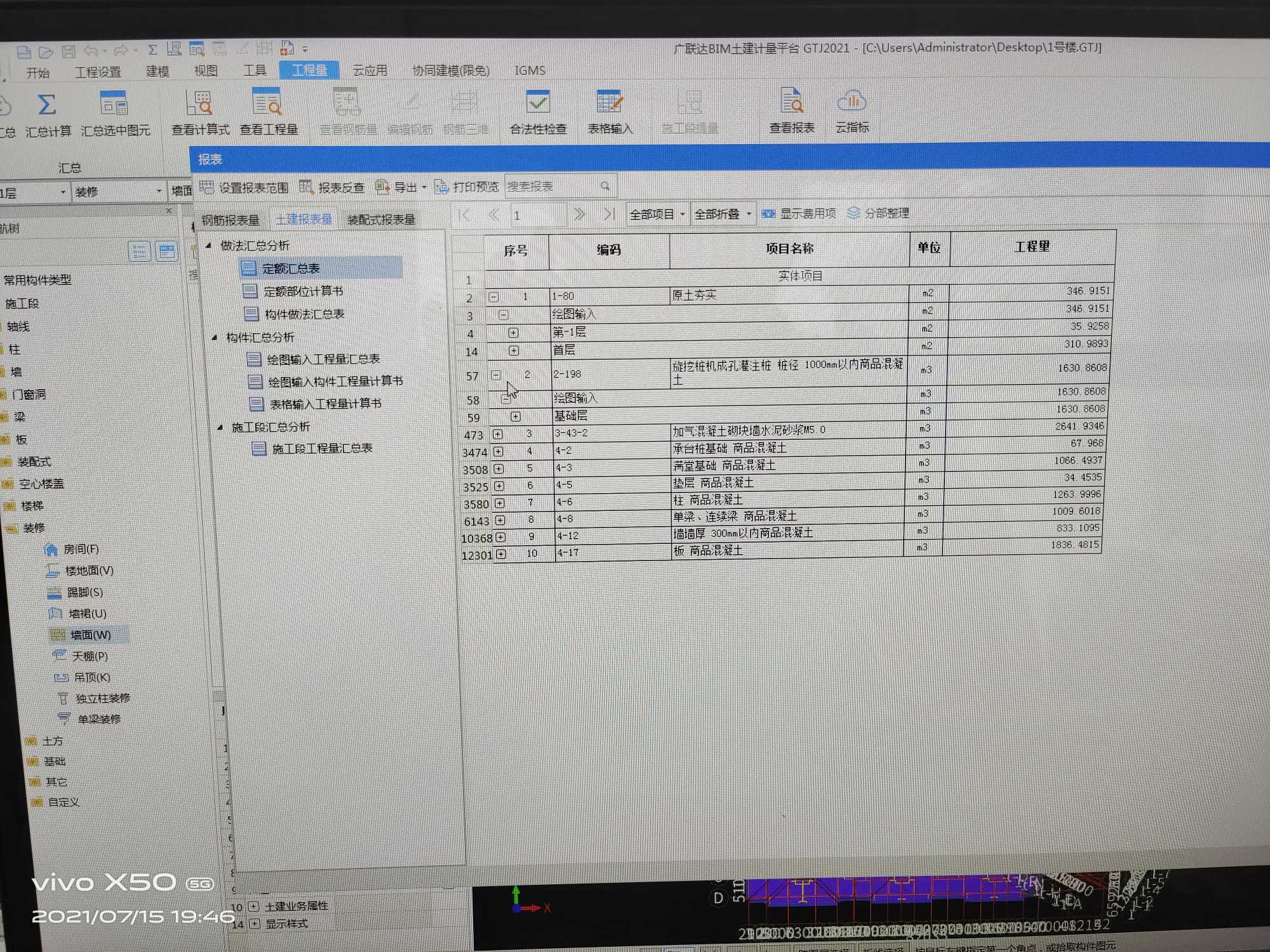Expand the 第-1层 row
Viewport: 1270px width, 952px height.
[513, 333]
